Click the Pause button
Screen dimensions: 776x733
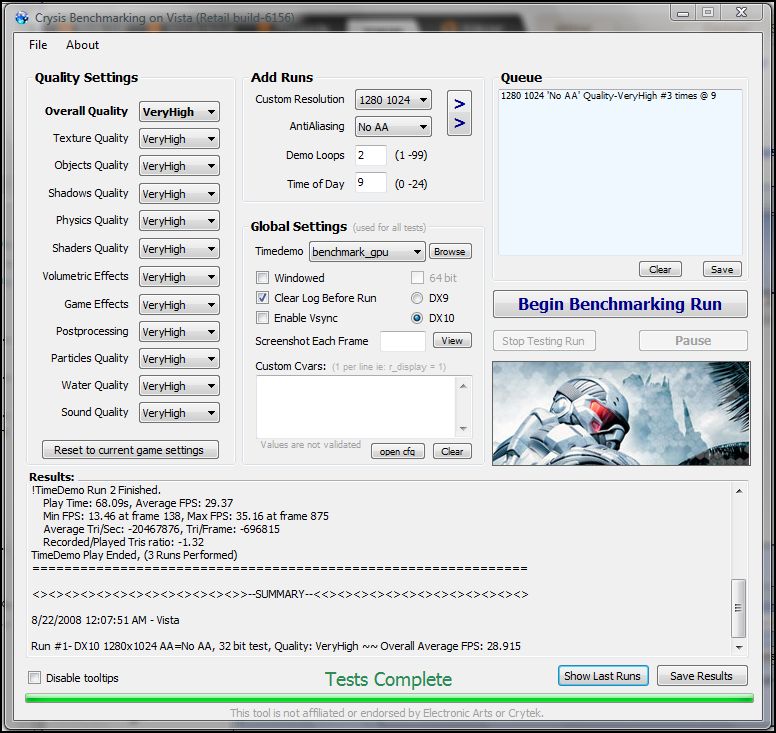tap(693, 341)
